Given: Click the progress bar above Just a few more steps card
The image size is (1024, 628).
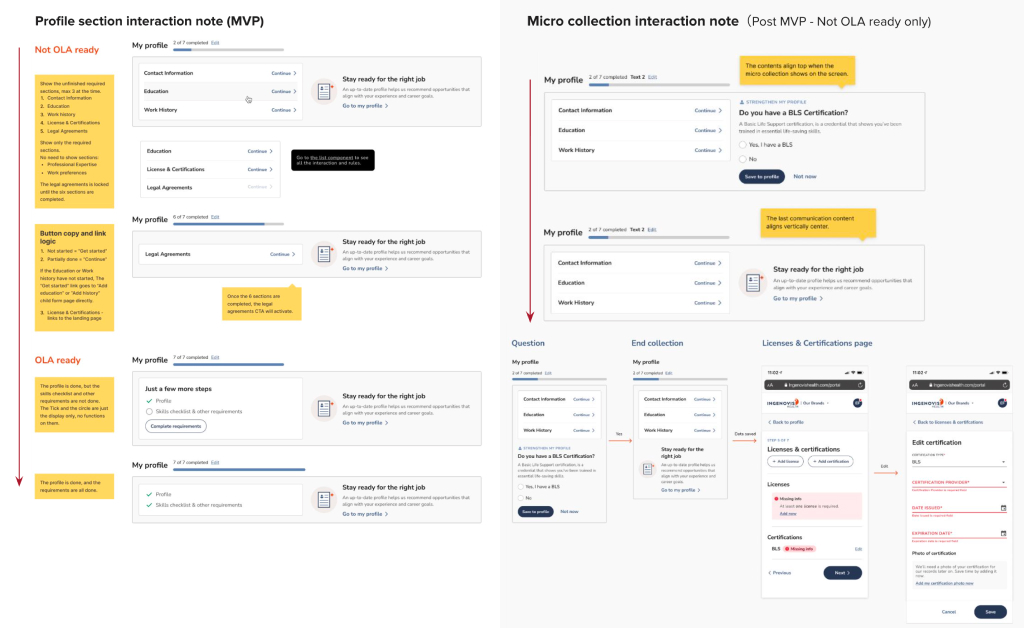Looking at the screenshot, I should 228,364.
